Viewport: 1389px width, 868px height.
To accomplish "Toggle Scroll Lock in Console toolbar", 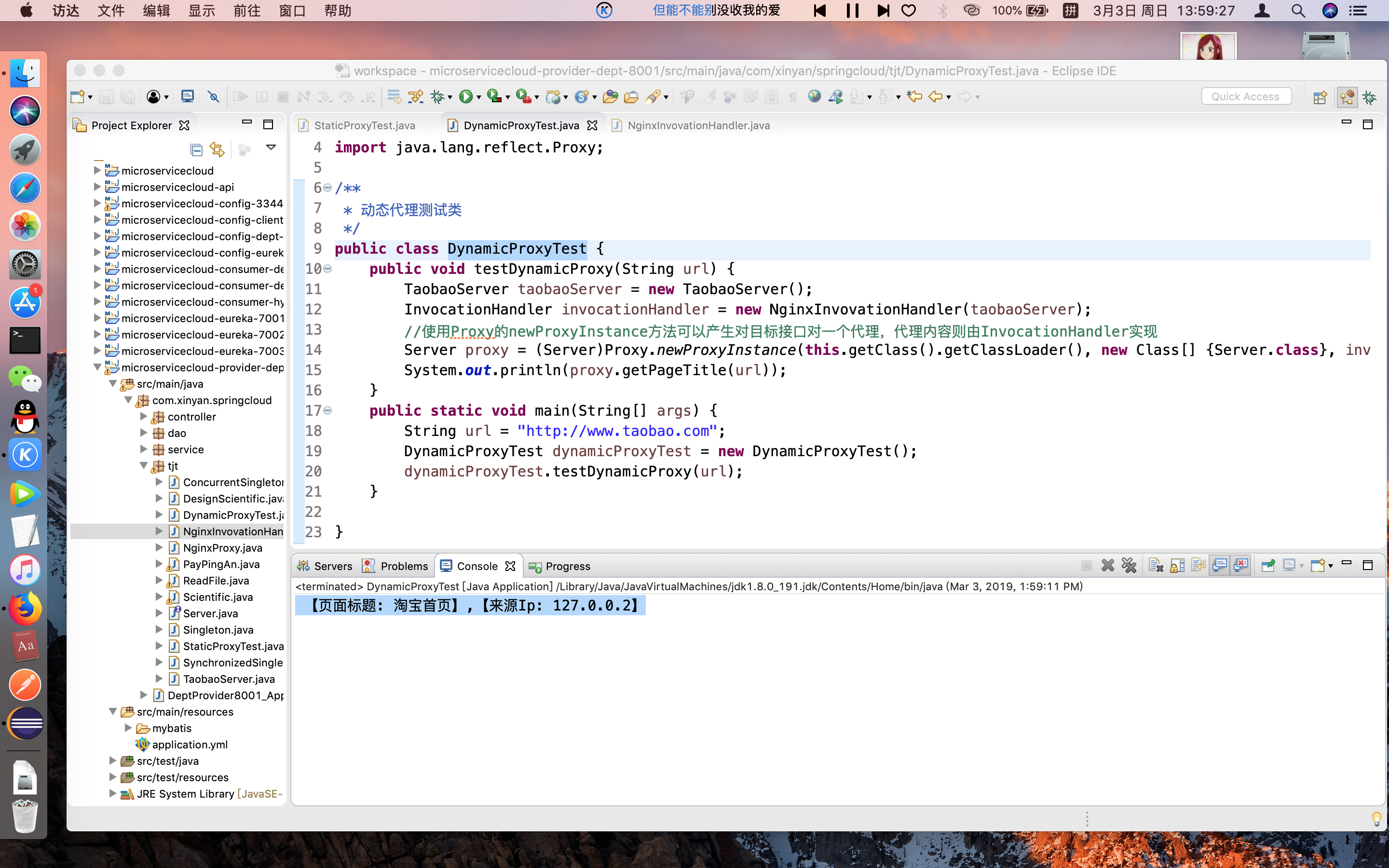I will click(x=1177, y=566).
